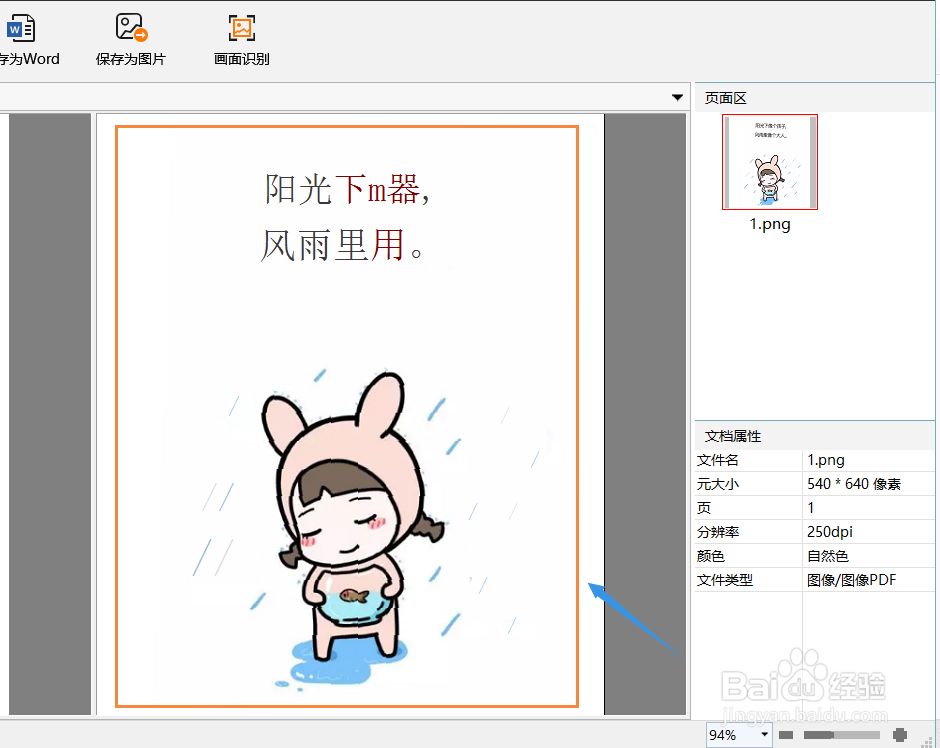Click the Word document icon above 存为Word label
This screenshot has height=748, width=940.
pyautogui.click(x=20, y=25)
